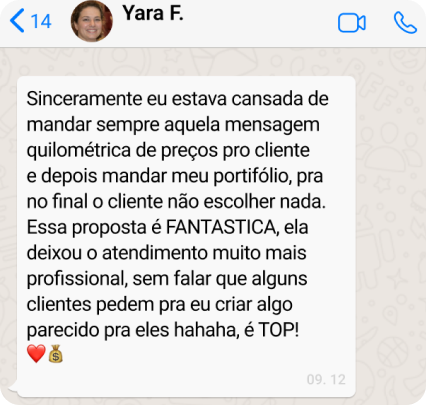Open Yara F.'s profile photo
426x405 pixels.
coord(92,21)
